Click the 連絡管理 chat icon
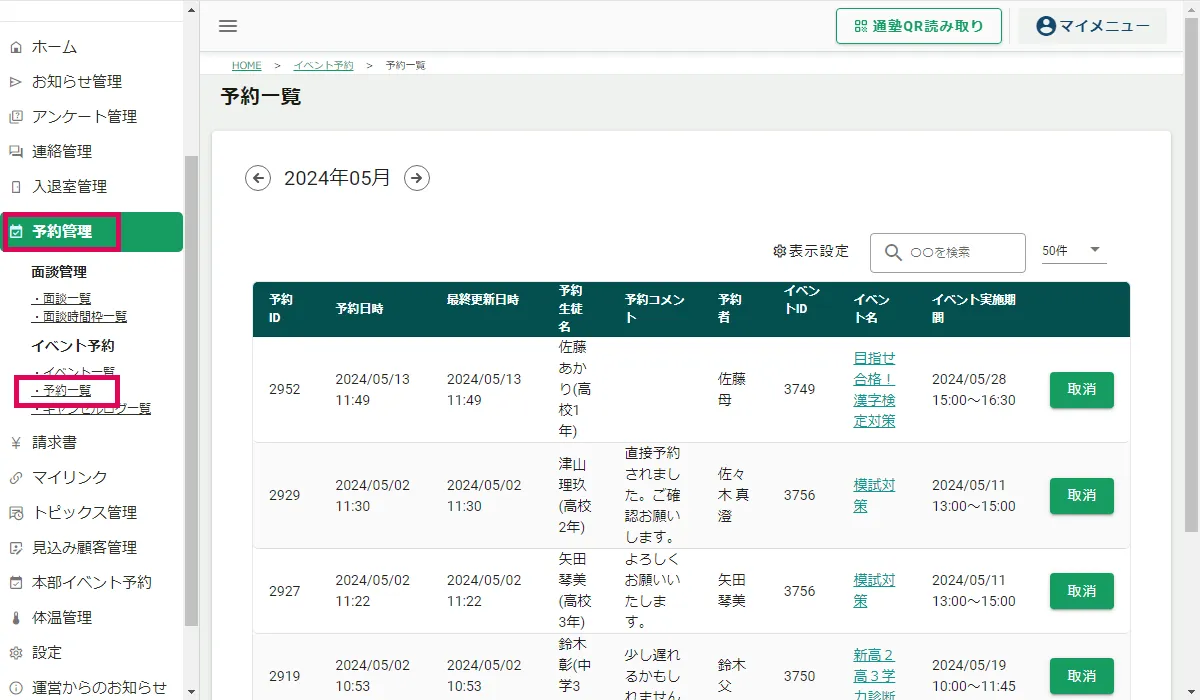The width and height of the screenshot is (1200, 700). (15, 152)
